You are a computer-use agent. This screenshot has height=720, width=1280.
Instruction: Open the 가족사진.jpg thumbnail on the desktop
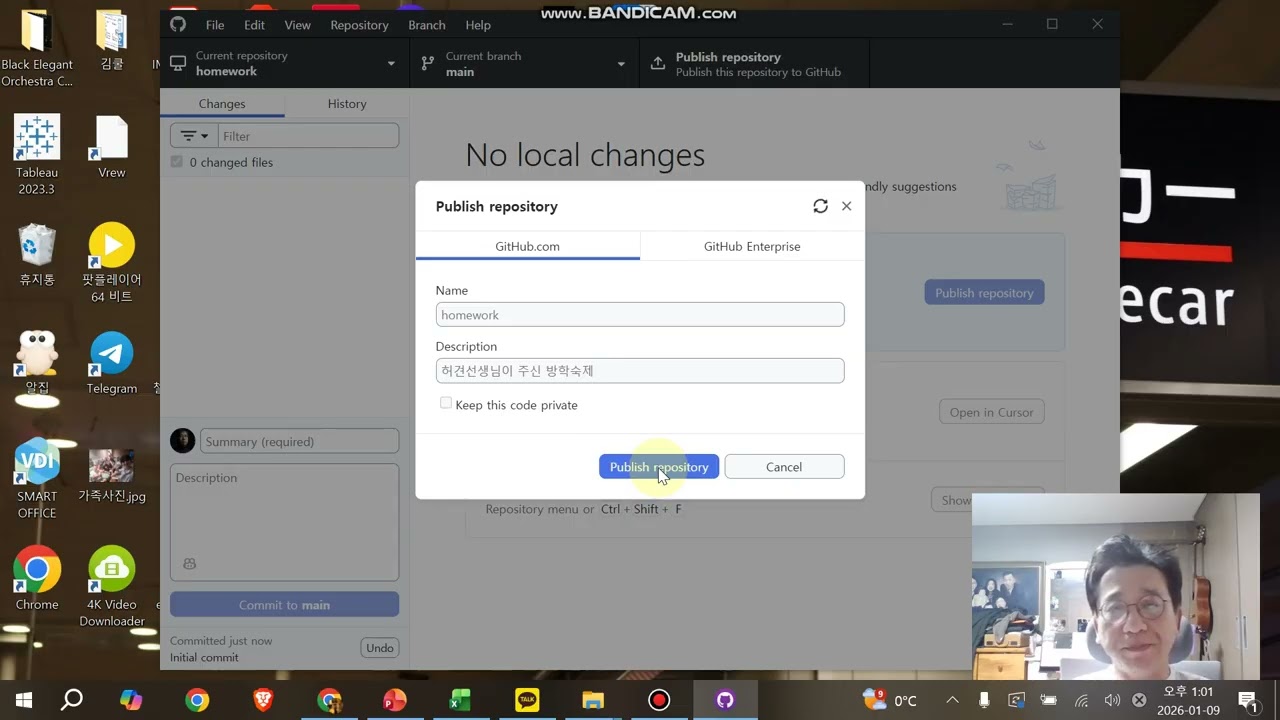[112, 477]
